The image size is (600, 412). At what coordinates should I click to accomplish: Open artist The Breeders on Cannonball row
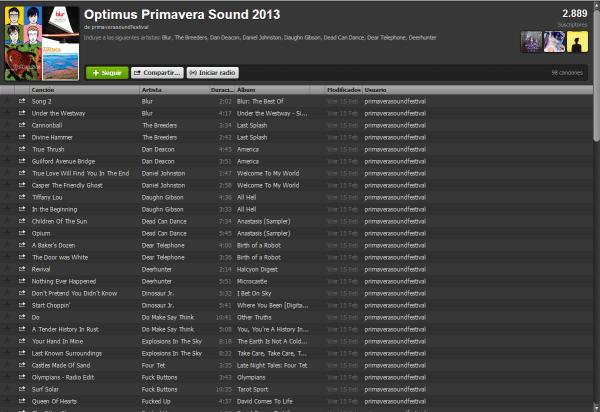pyautogui.click(x=159, y=125)
